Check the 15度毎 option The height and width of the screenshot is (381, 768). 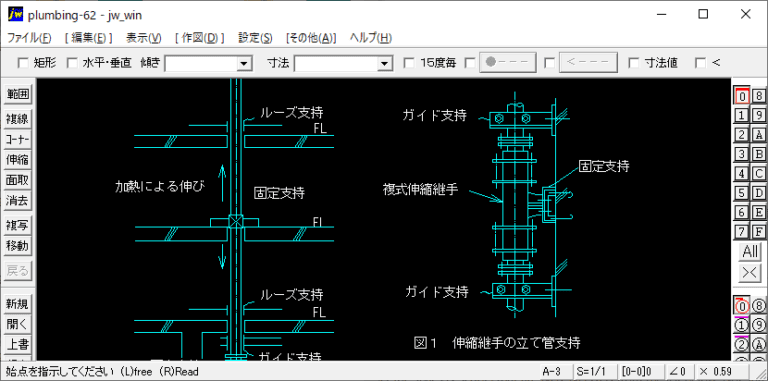409,63
